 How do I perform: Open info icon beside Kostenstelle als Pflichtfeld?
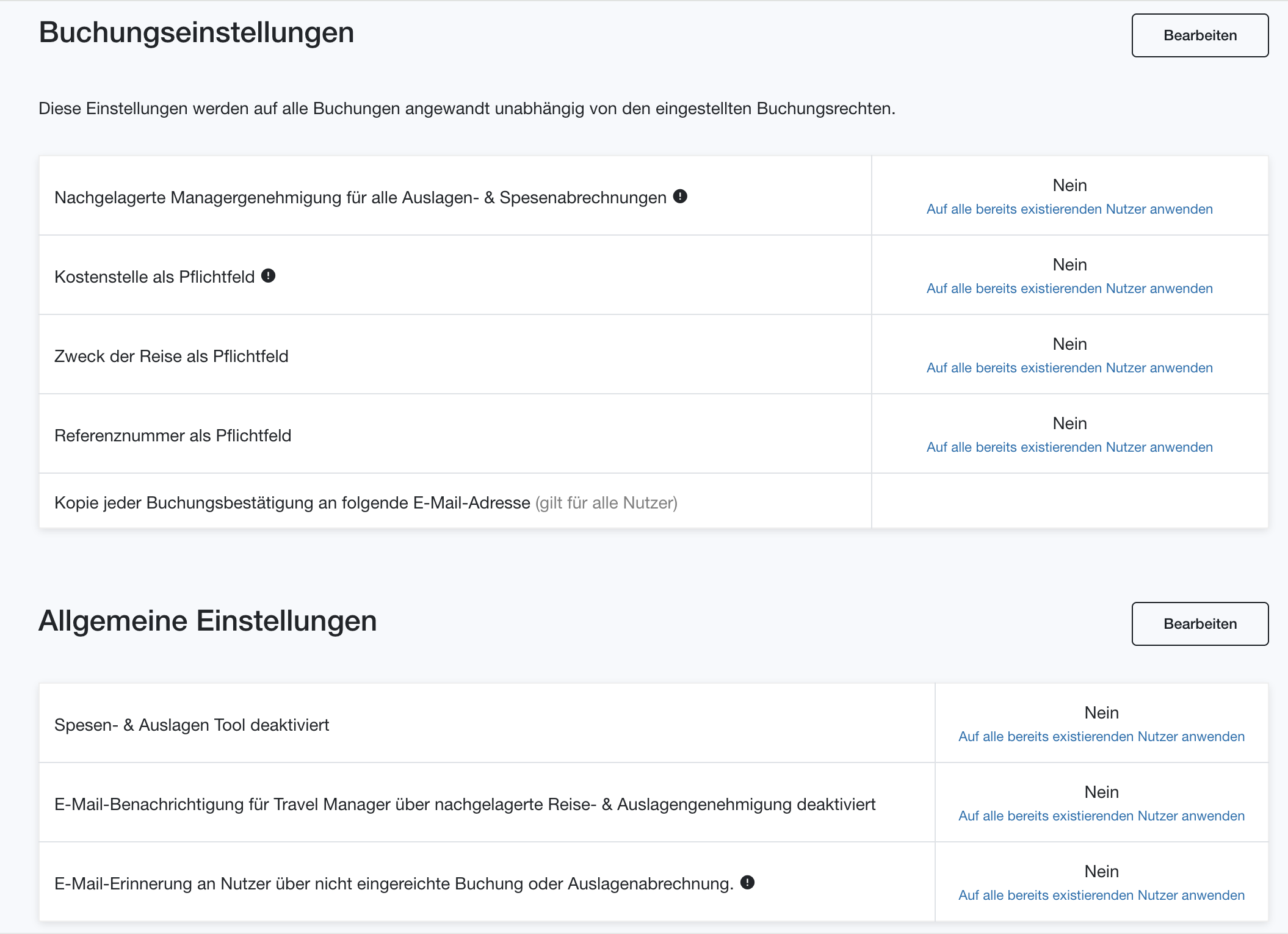coord(268,275)
